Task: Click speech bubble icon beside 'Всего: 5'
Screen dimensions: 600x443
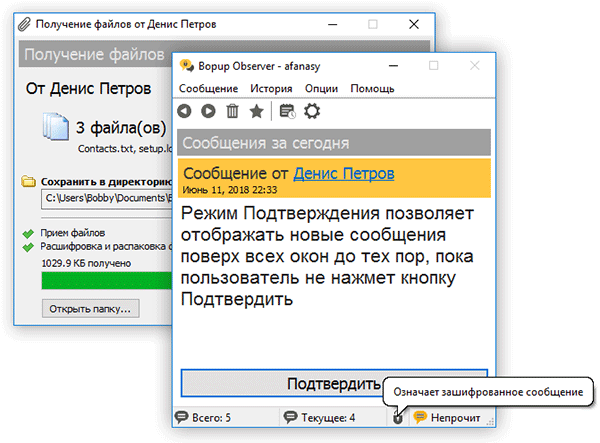Action: coord(181,417)
